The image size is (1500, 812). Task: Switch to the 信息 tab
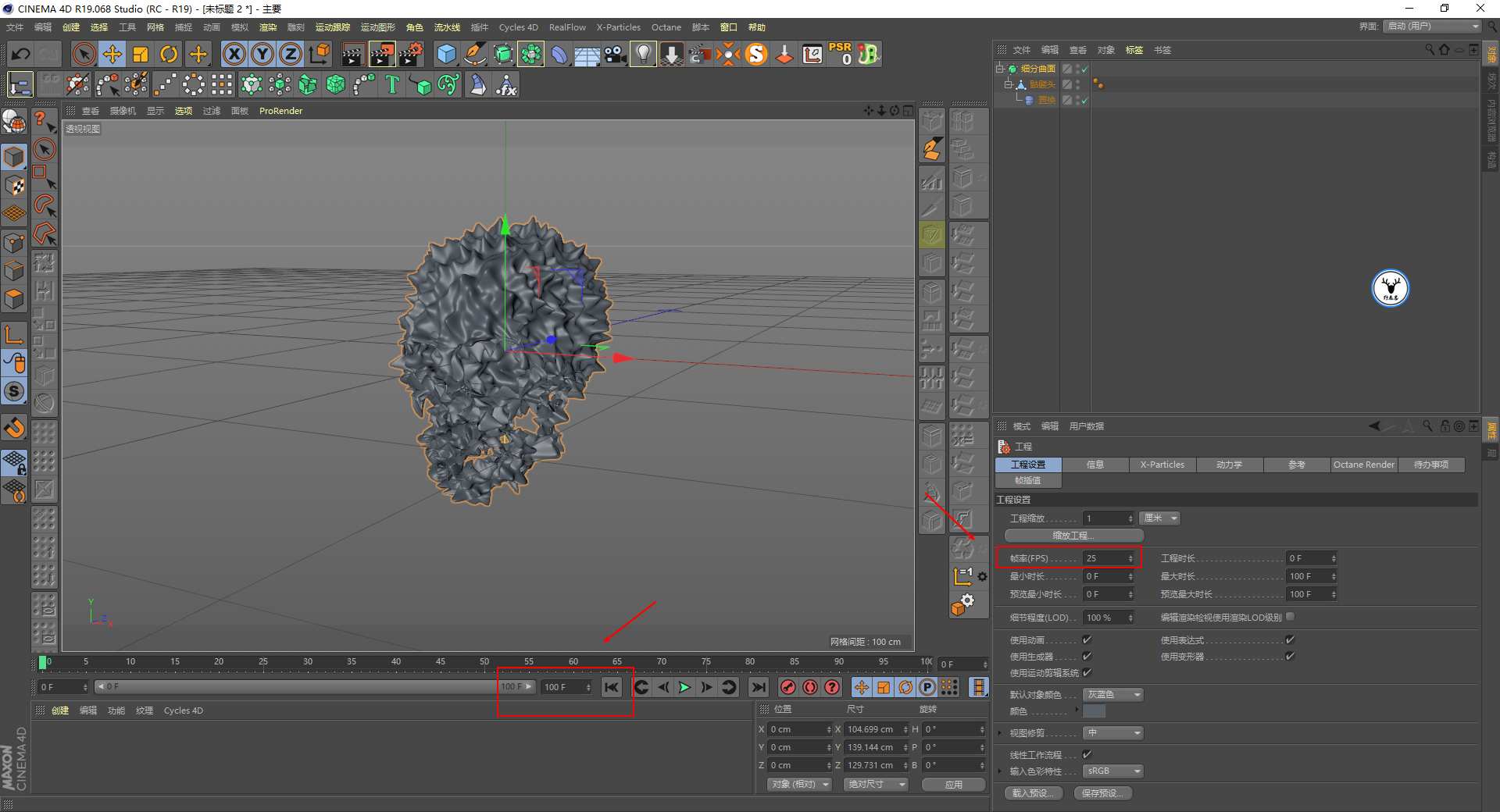[1095, 465]
